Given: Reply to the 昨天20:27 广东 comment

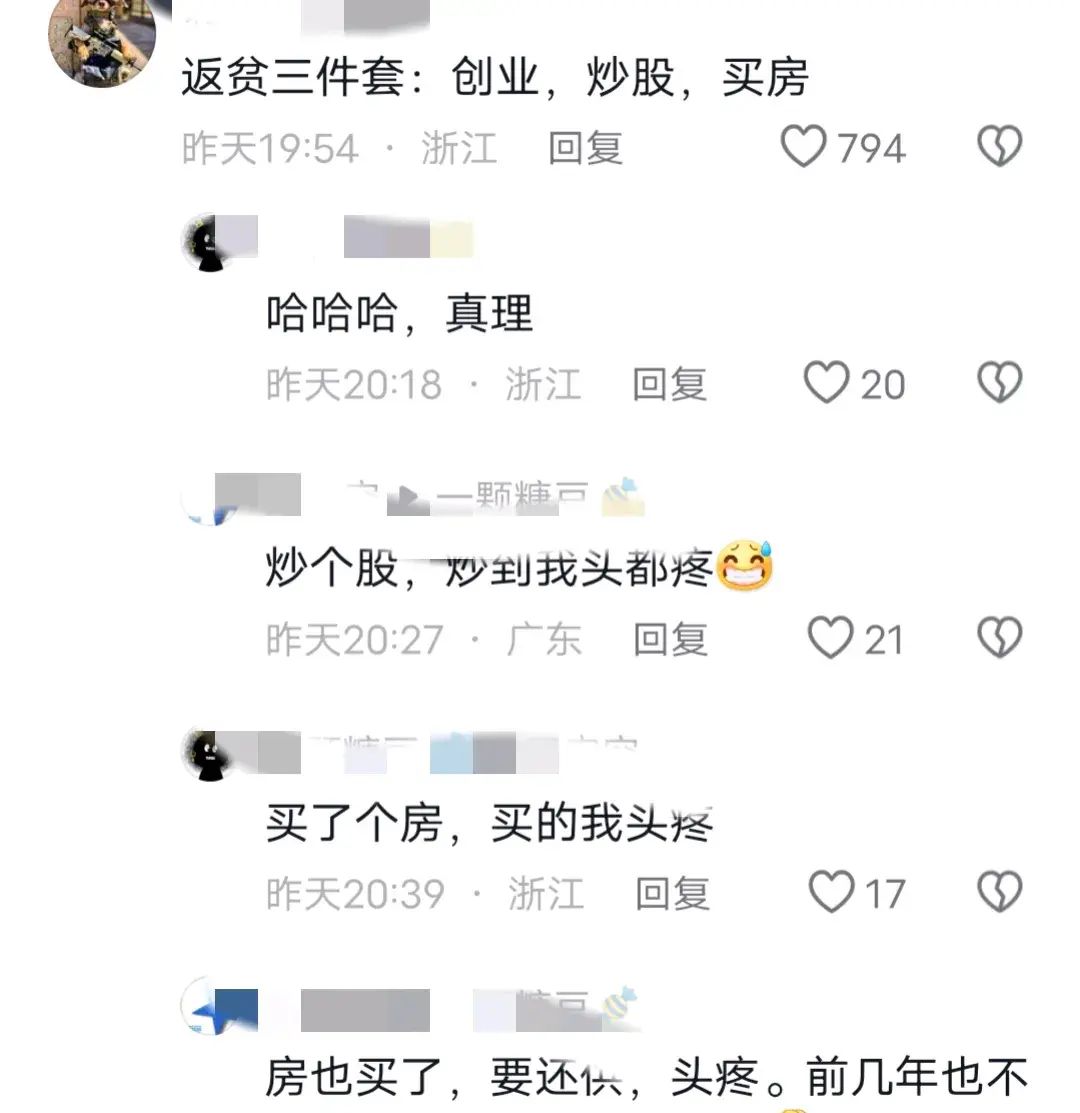Looking at the screenshot, I should pos(671,639).
